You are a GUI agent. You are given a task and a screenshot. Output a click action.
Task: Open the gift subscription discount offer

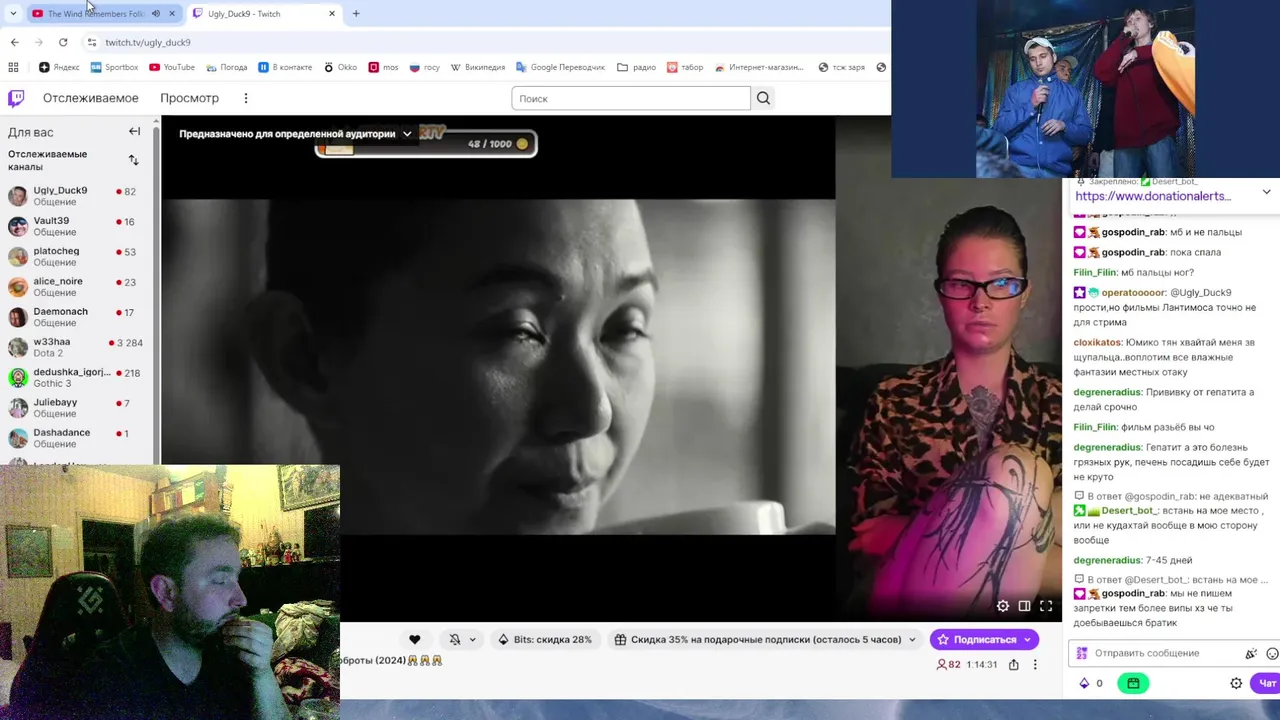coord(757,639)
